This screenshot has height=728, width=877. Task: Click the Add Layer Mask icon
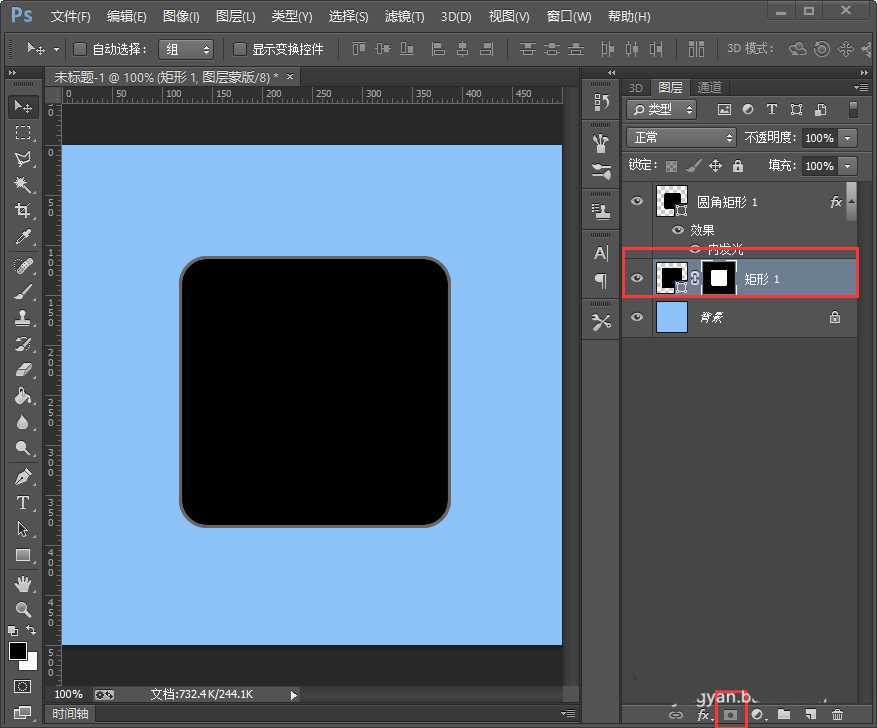coord(730,714)
